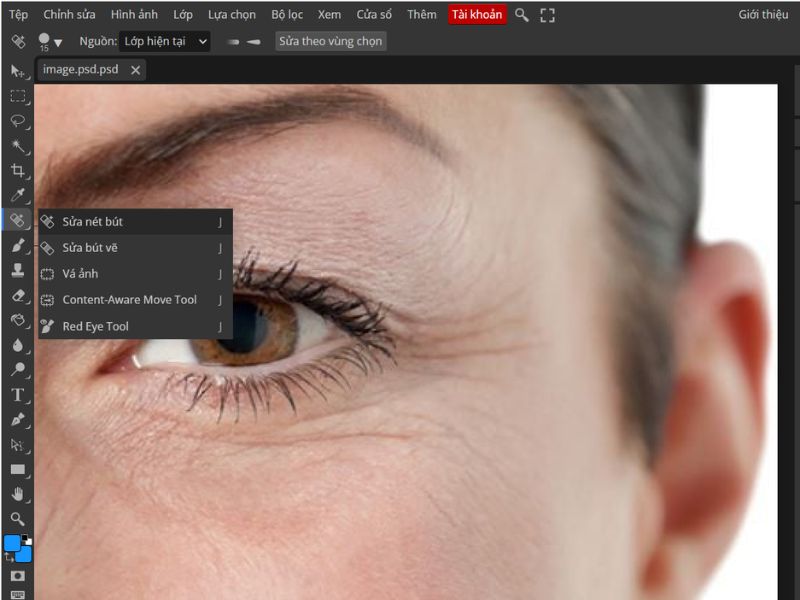Toggle Quick Mask mode

point(17,576)
